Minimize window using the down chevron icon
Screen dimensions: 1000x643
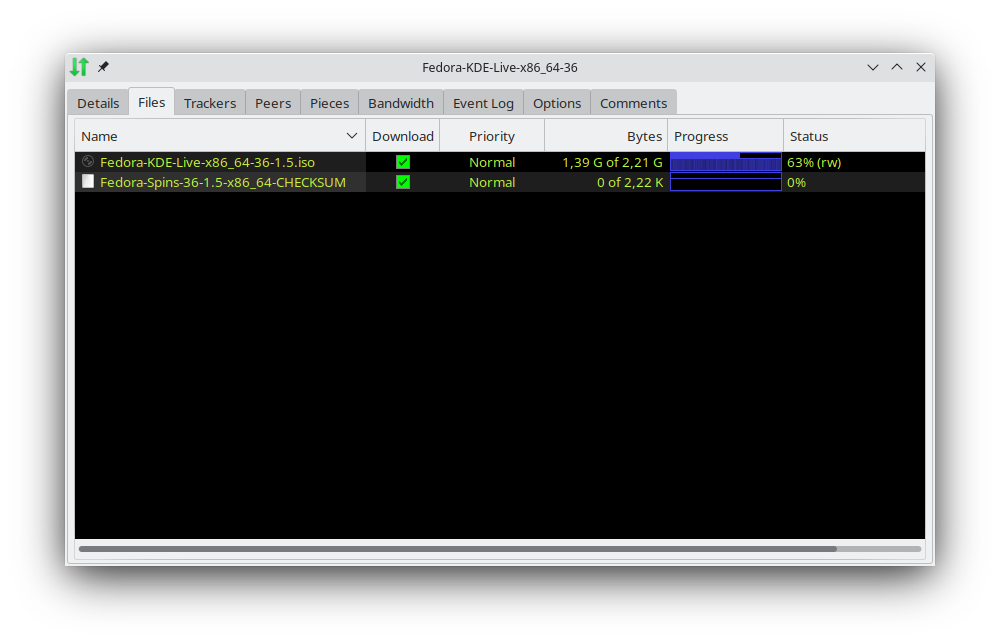[x=873, y=67]
